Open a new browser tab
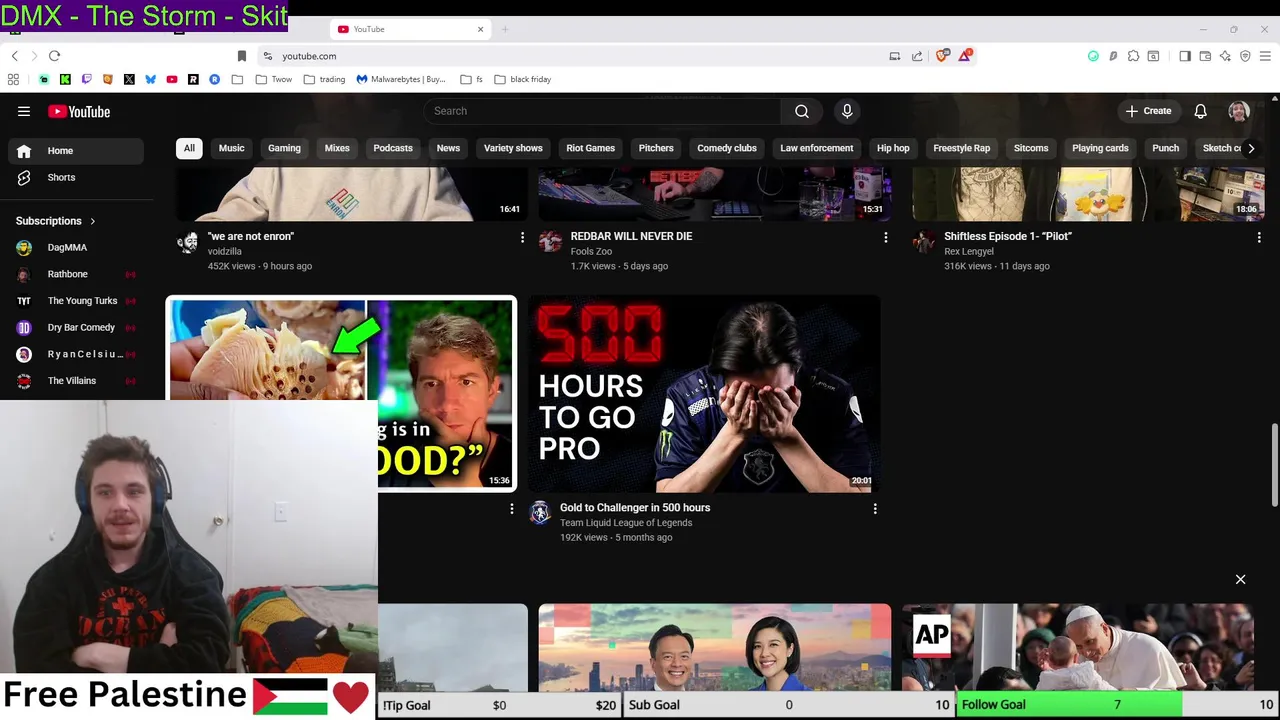Image resolution: width=1280 pixels, height=720 pixels. 505,29
